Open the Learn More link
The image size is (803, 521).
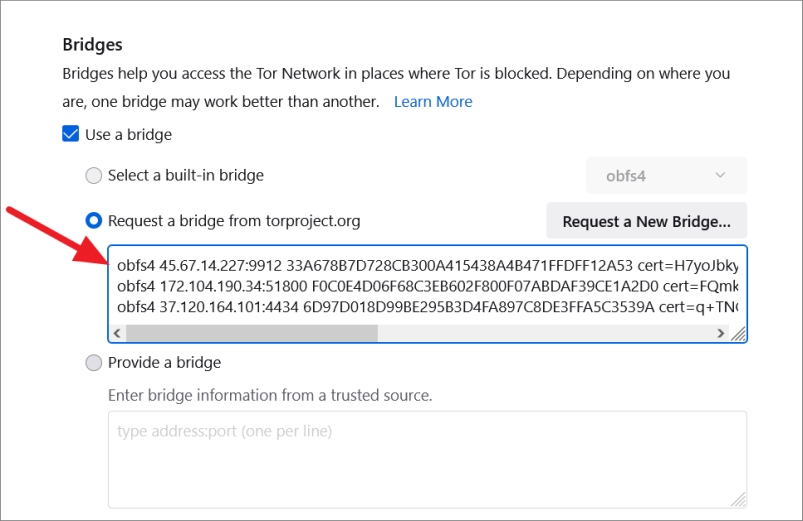pos(433,102)
